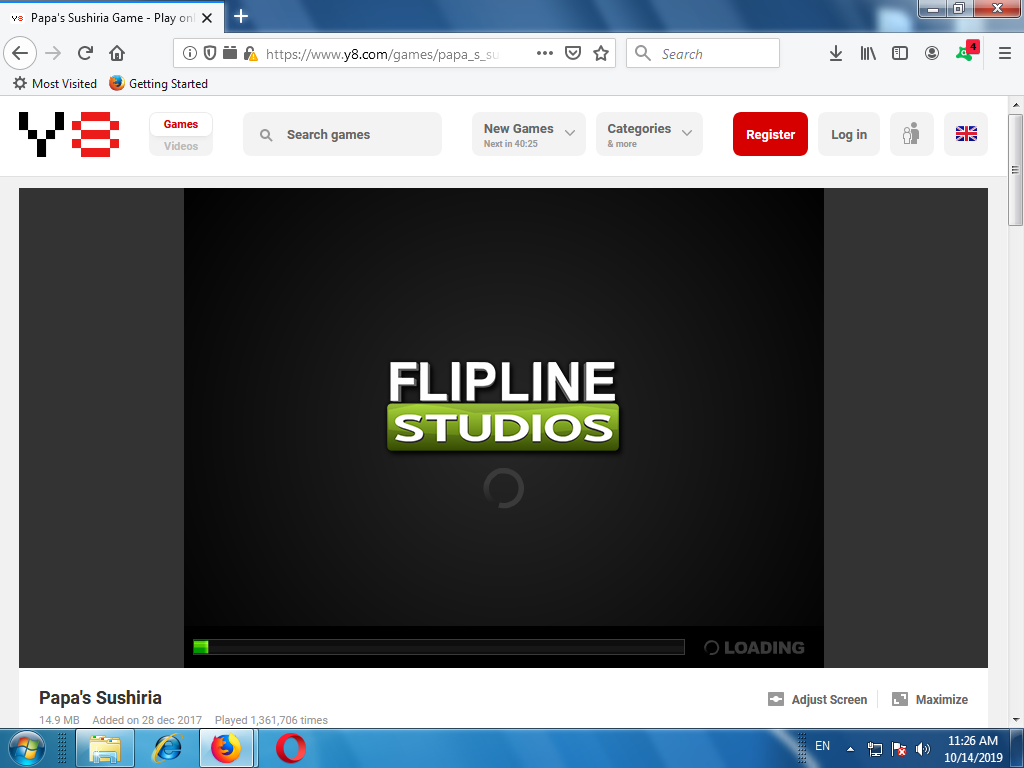Maximize the game screen

(930, 699)
